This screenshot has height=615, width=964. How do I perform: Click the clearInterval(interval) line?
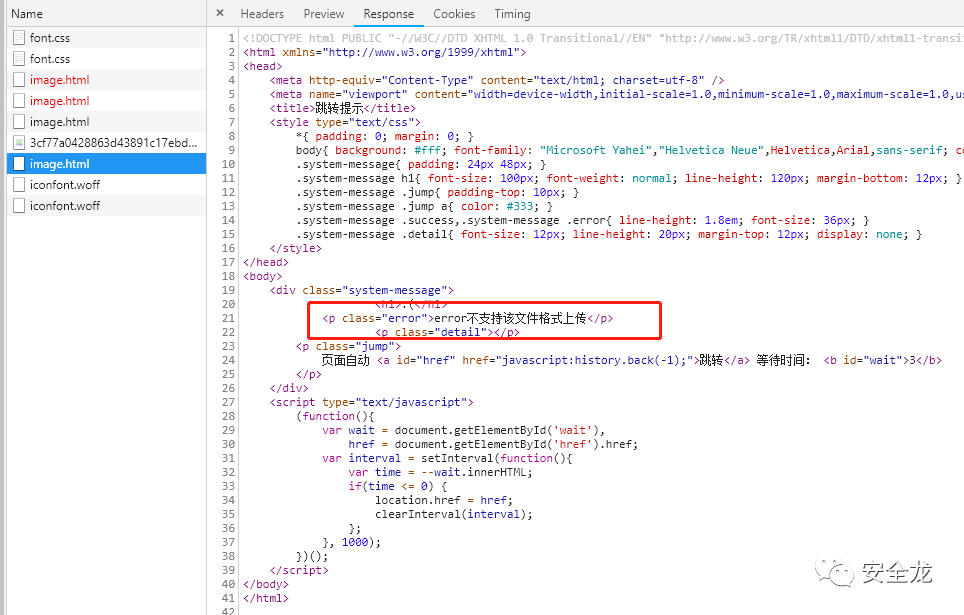click(454, 514)
